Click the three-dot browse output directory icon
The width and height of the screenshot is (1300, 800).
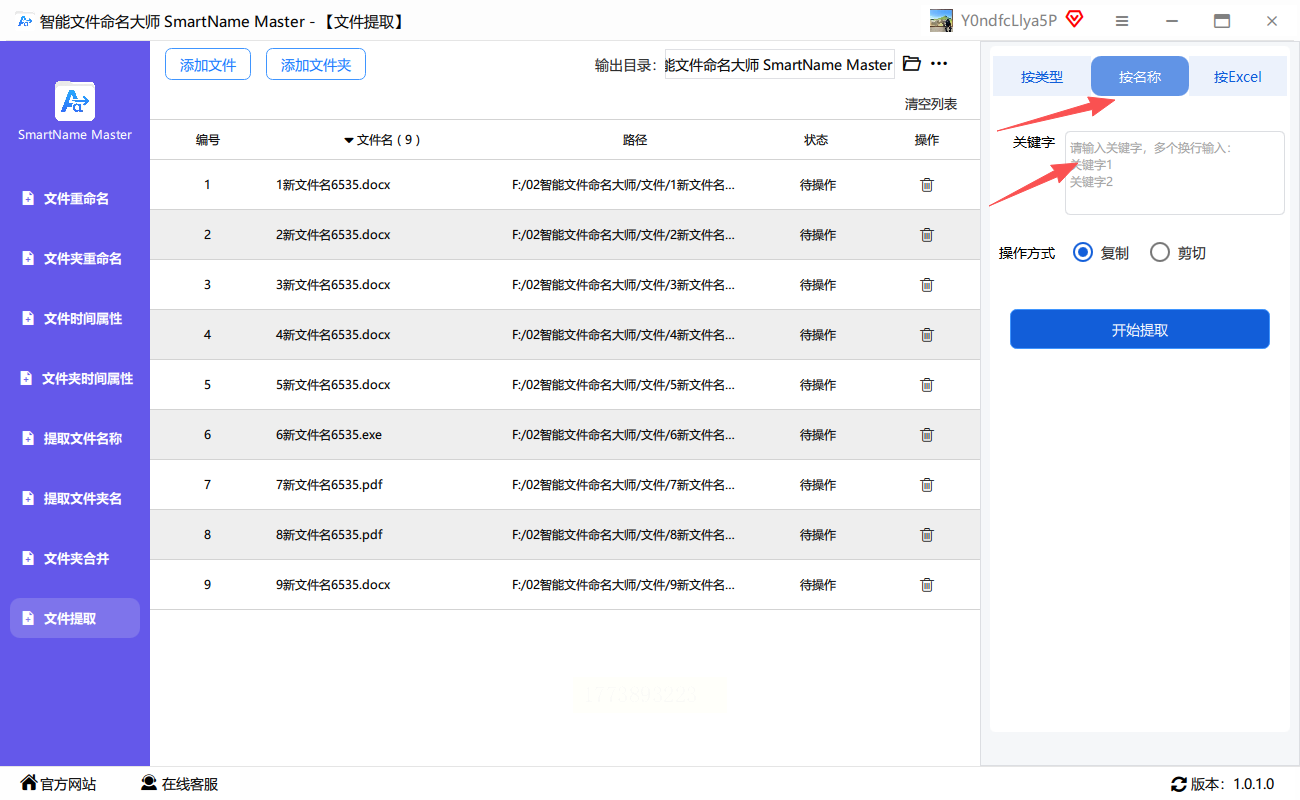[939, 64]
